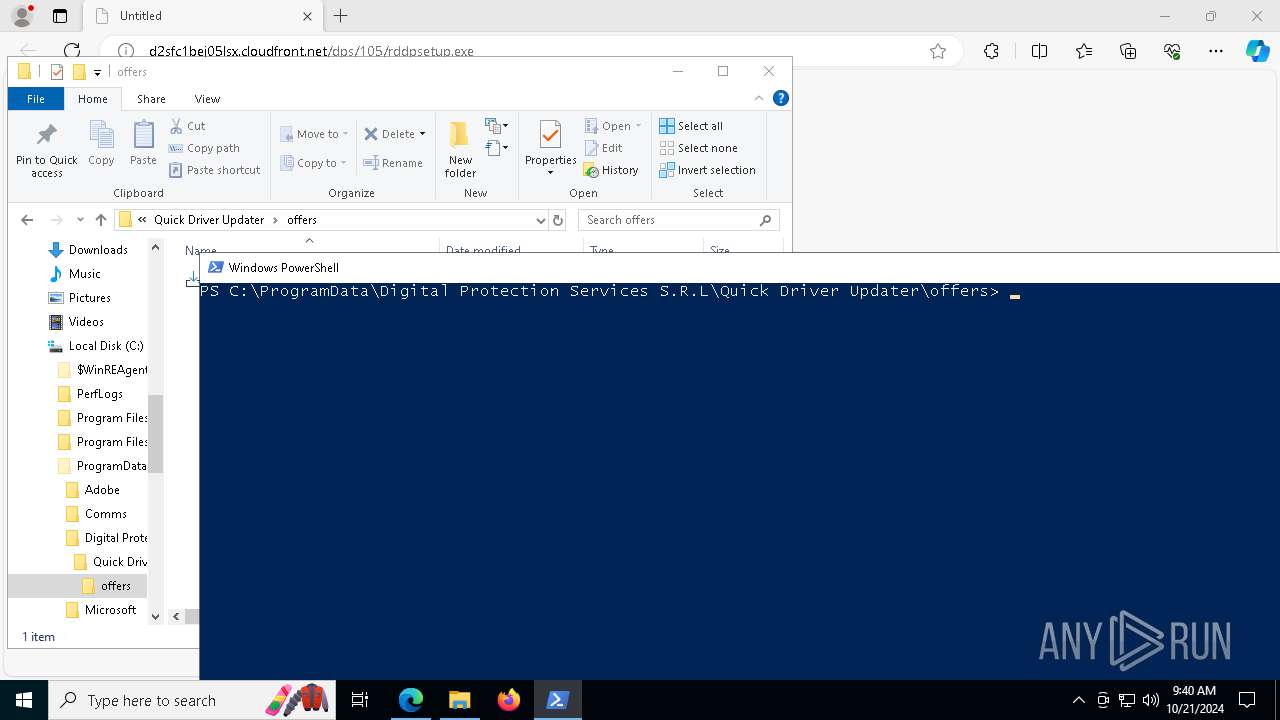1280x720 pixels.
Task: Select Microsoft folder in tree
Action: [x=110, y=610]
